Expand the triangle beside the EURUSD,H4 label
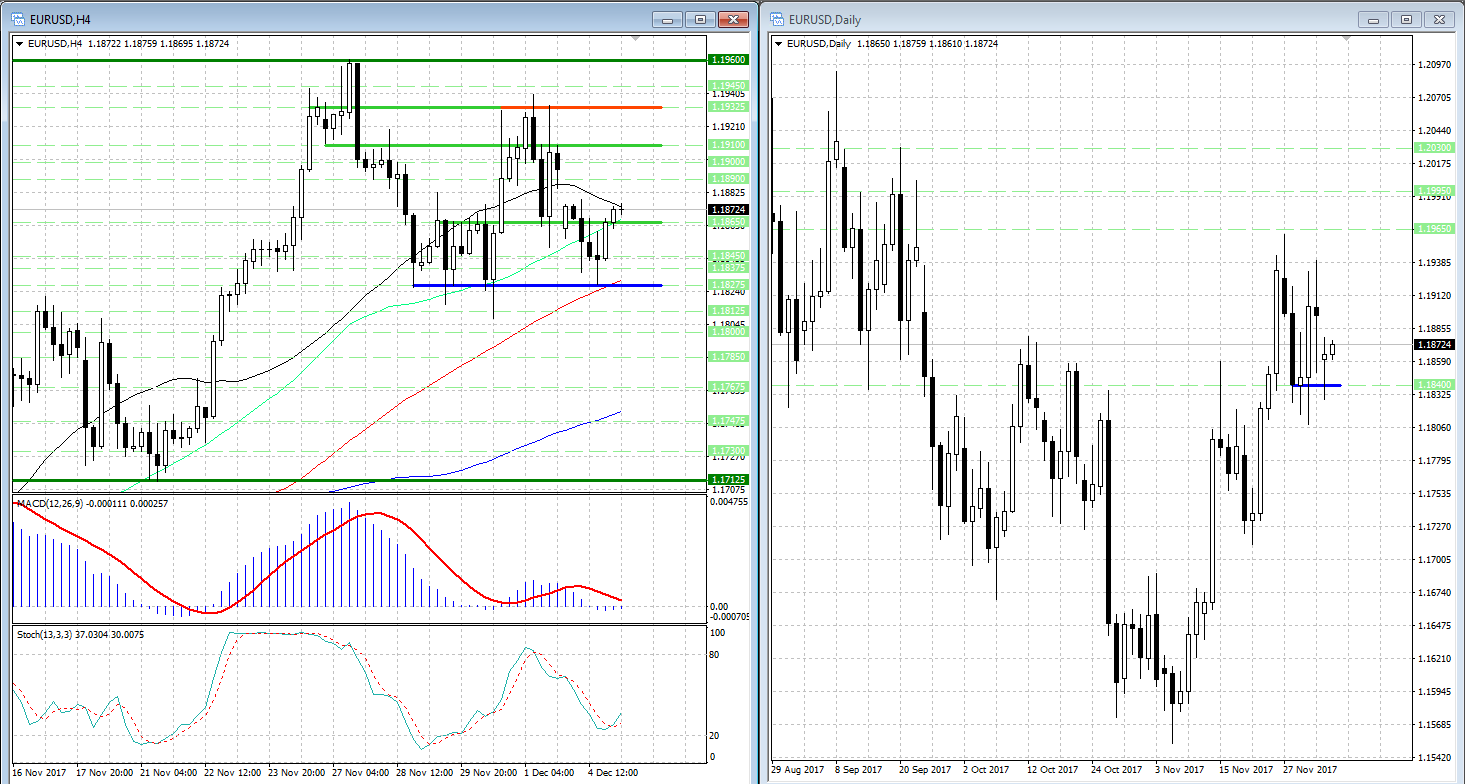This screenshot has width=1465, height=784. click(x=21, y=43)
